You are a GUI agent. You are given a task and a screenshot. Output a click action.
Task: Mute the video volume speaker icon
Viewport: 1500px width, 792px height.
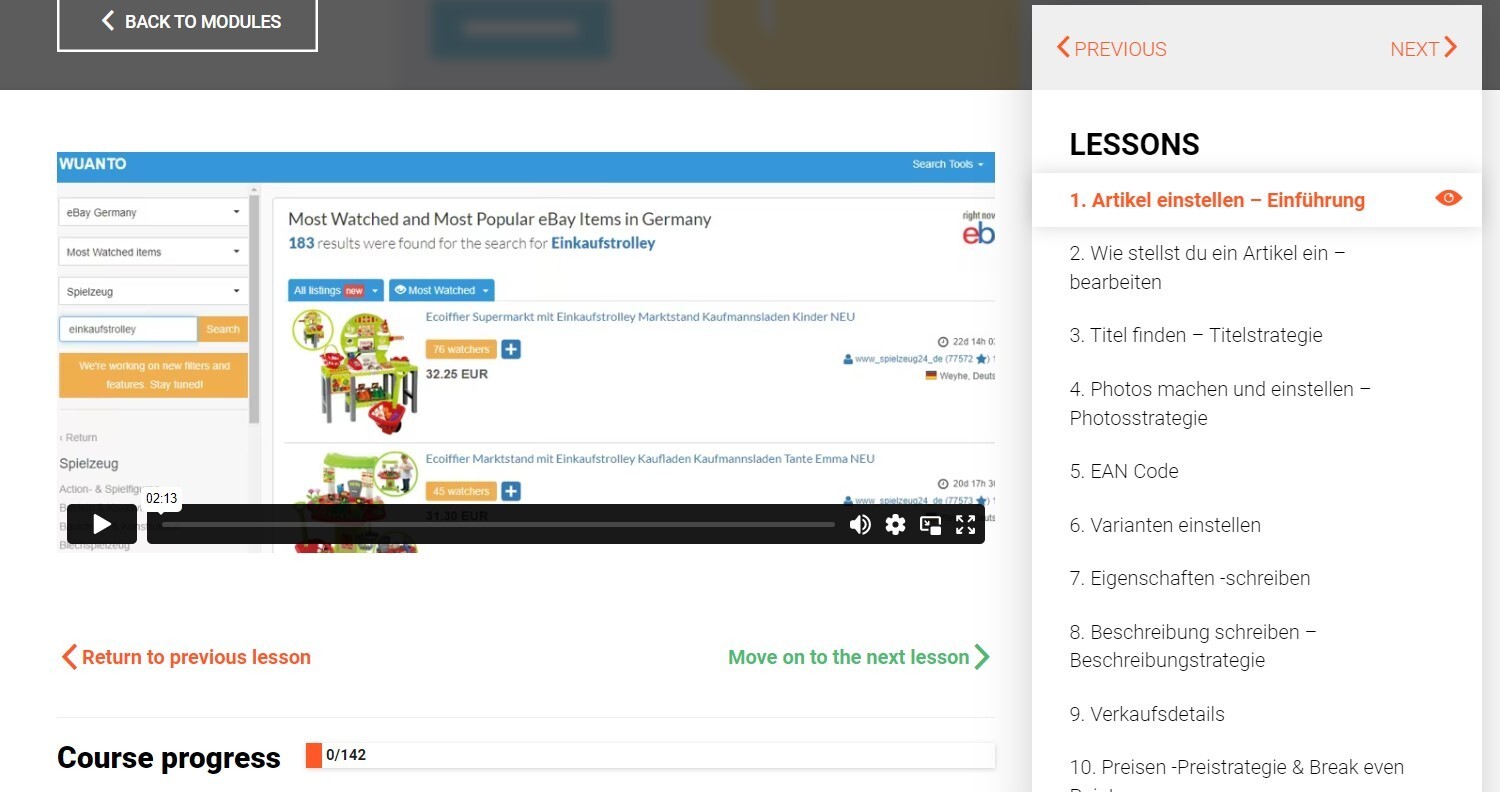[860, 524]
